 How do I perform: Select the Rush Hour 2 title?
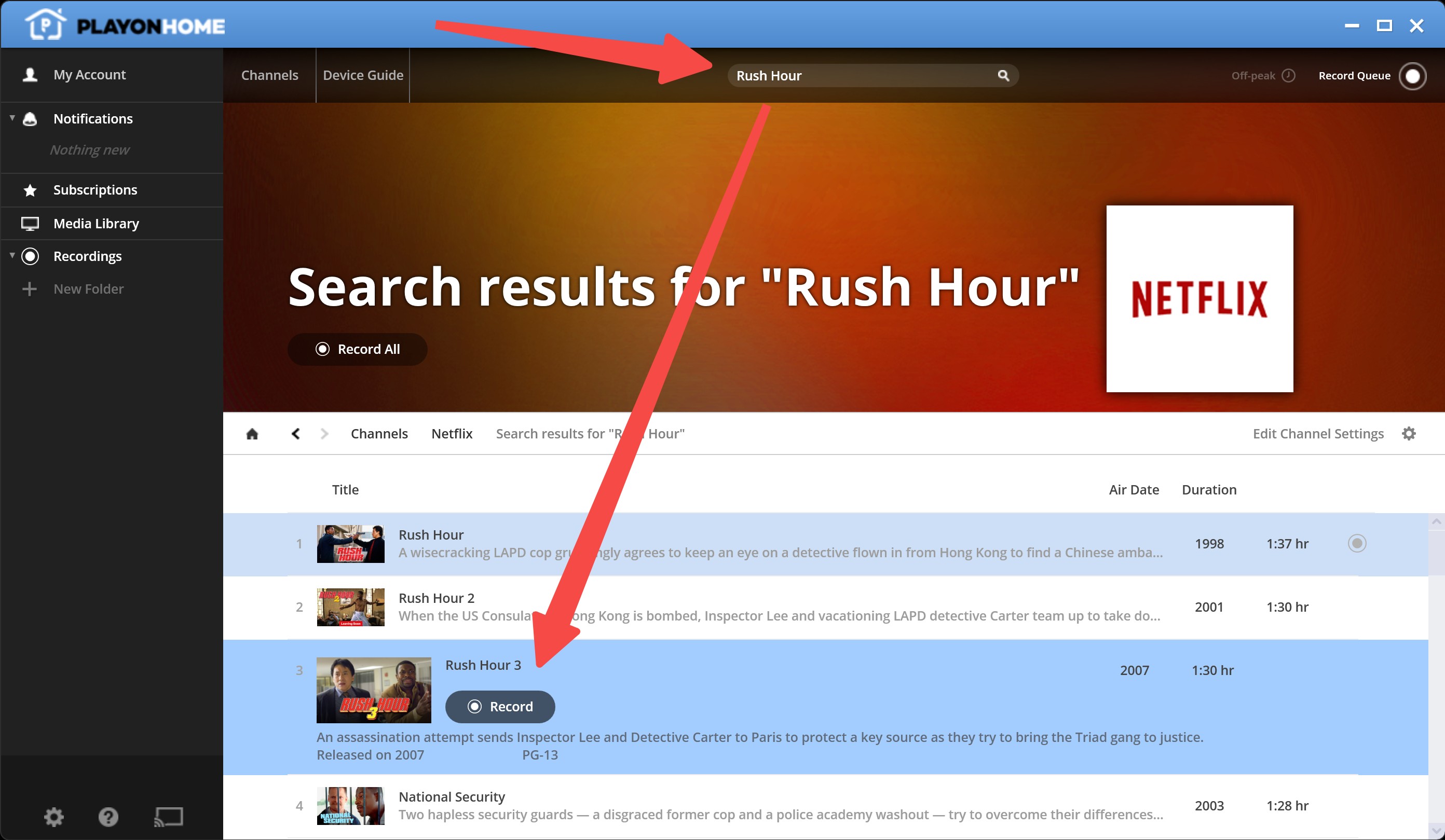(437, 598)
